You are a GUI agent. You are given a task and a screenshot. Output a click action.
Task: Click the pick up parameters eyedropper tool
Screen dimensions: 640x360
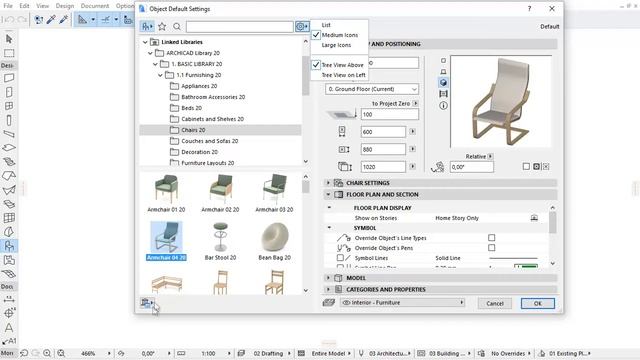(51, 19)
